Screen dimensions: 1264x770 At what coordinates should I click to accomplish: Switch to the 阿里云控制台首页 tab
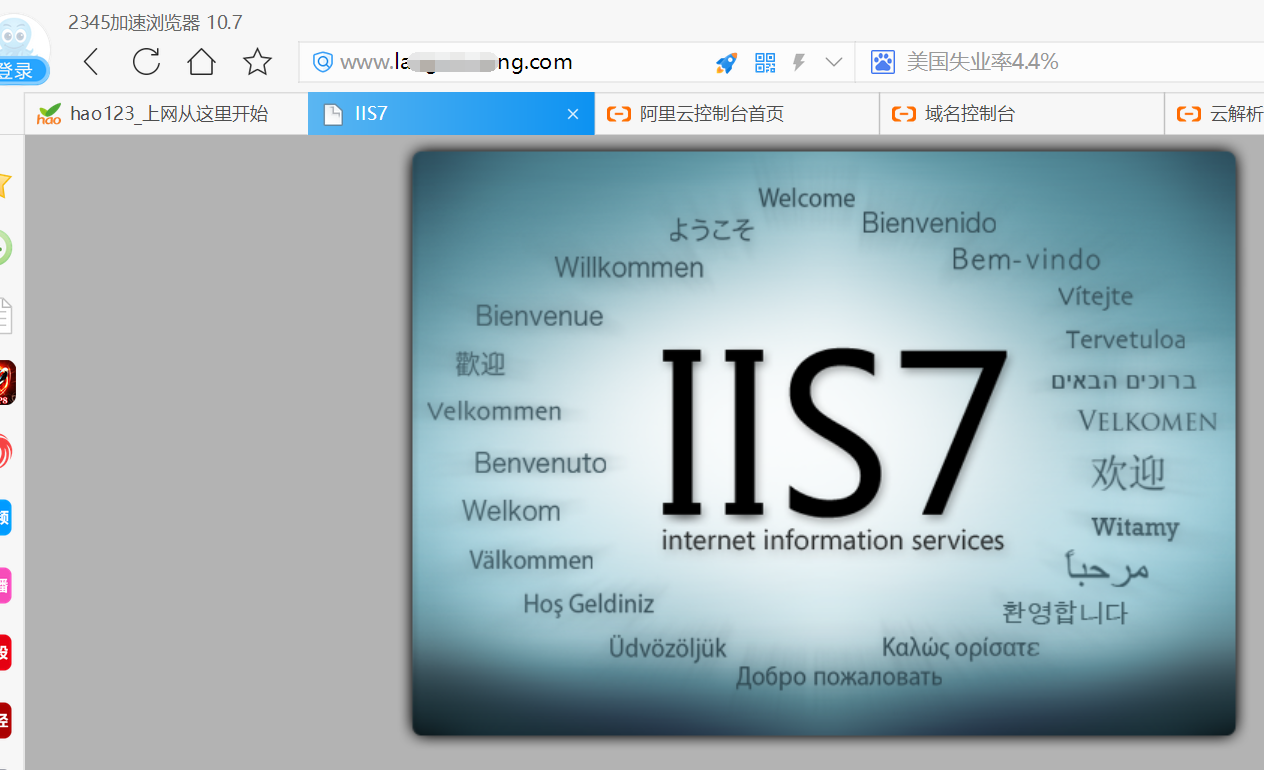click(x=737, y=113)
